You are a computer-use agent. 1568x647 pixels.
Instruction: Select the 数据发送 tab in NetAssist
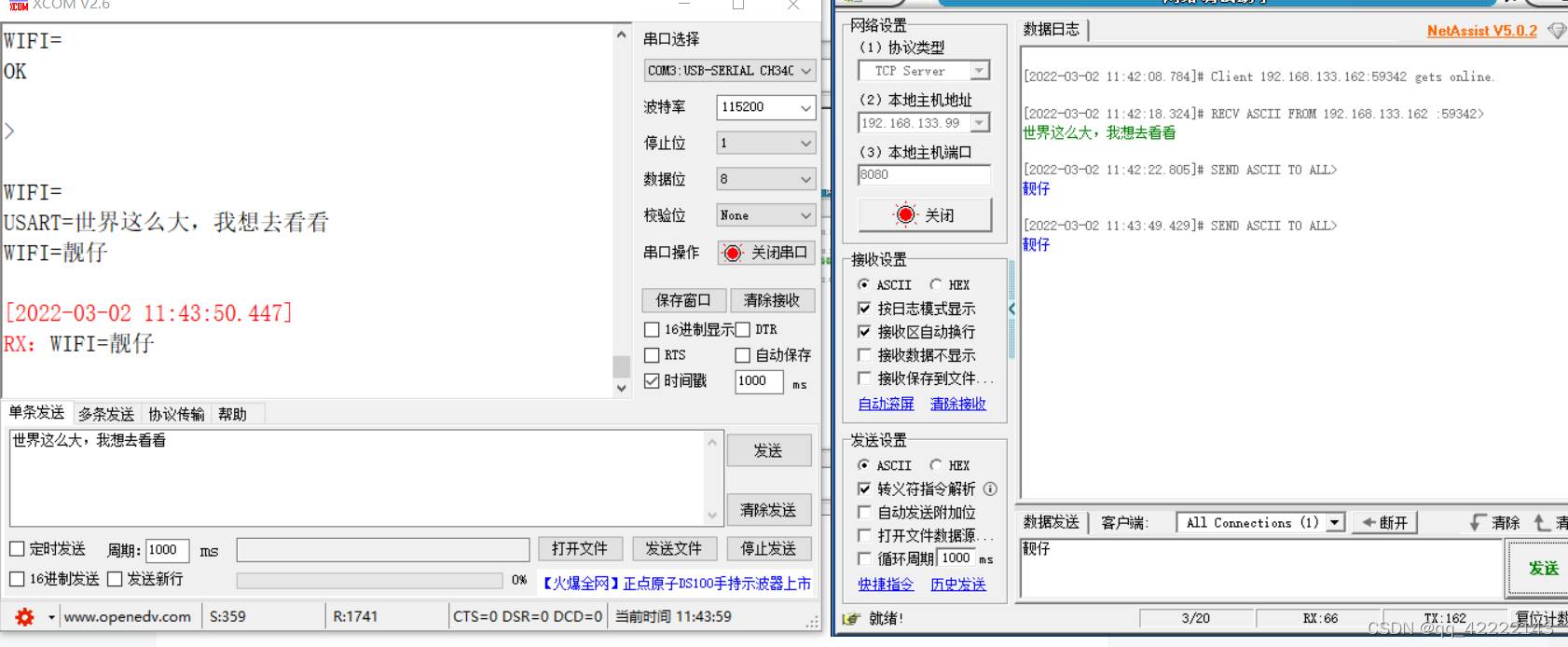tap(1052, 522)
